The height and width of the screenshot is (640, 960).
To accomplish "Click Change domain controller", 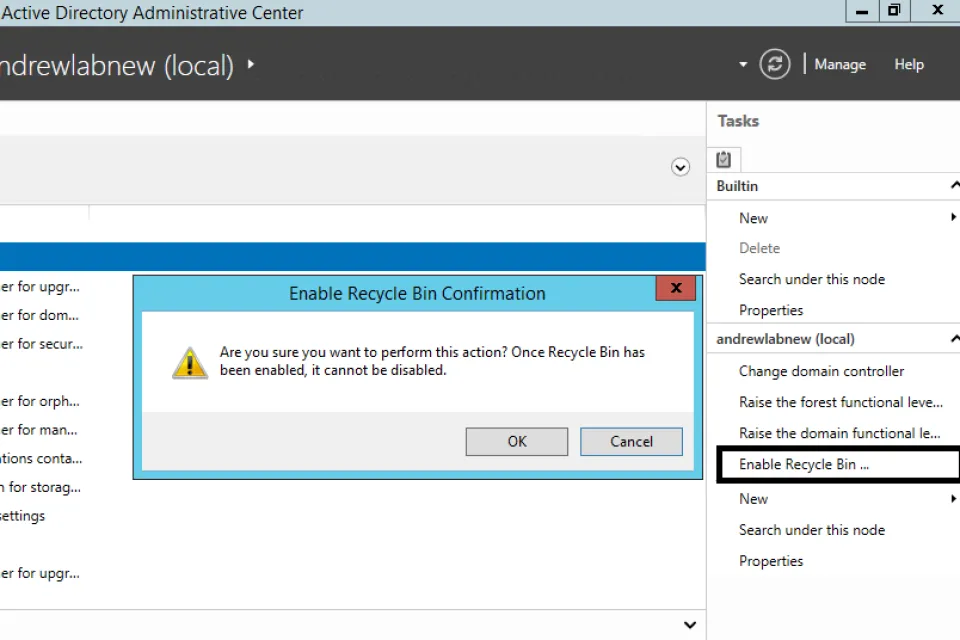I will coord(821,371).
